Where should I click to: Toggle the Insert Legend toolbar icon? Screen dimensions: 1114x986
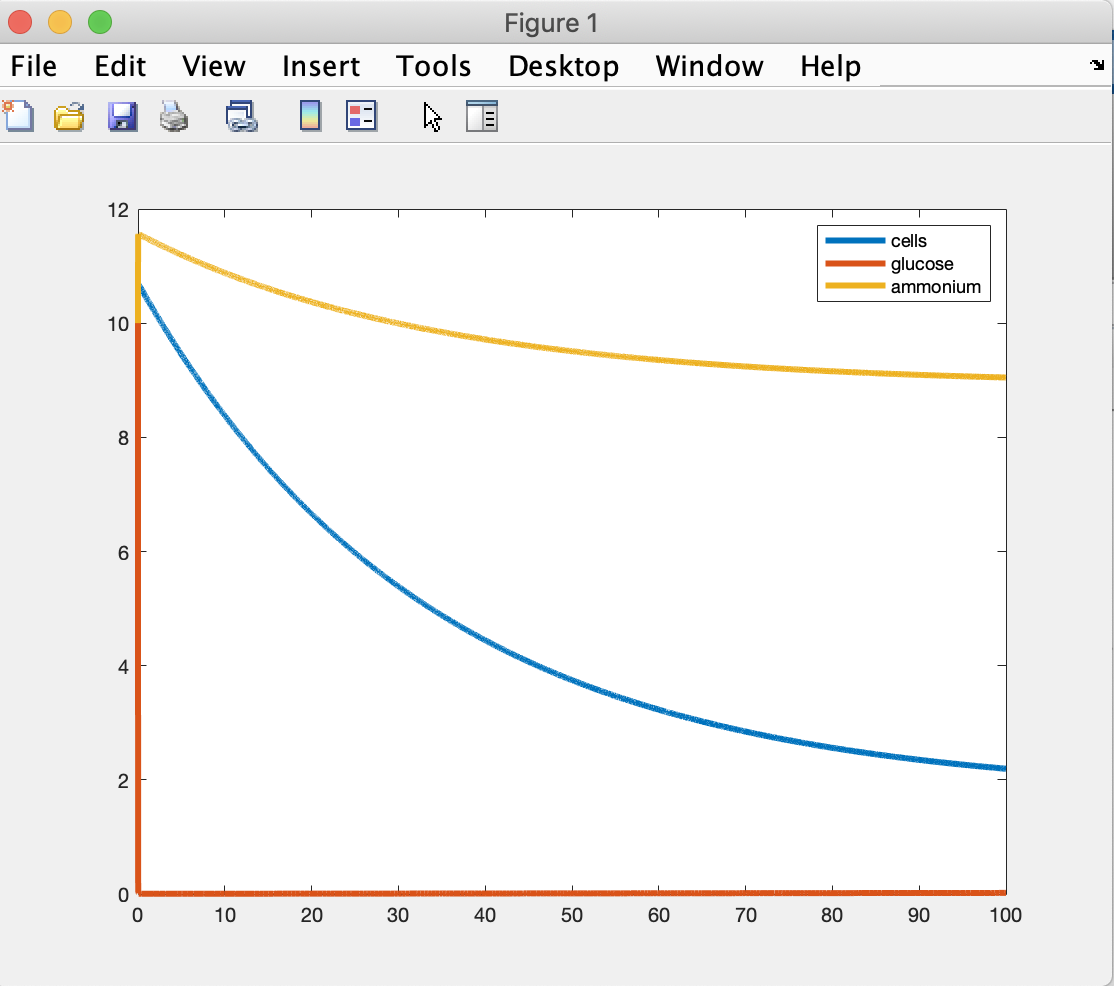tap(360, 117)
